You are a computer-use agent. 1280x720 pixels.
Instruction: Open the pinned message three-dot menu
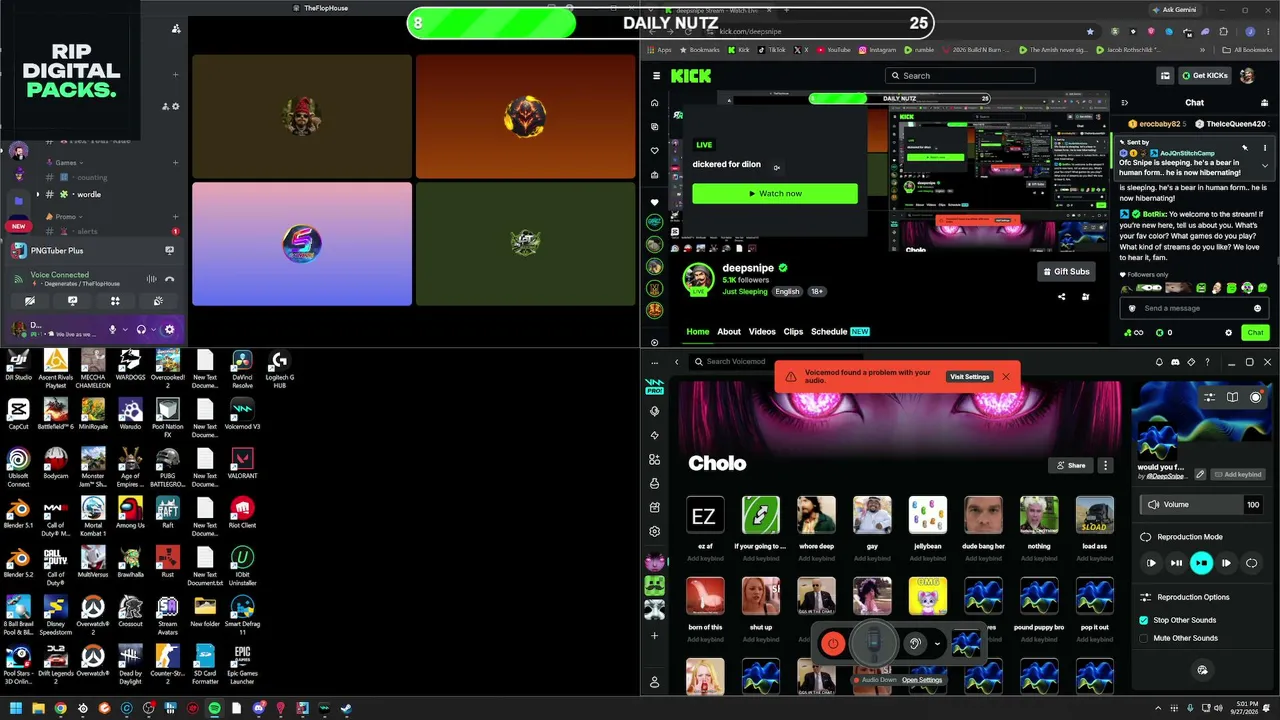[x=1265, y=148]
